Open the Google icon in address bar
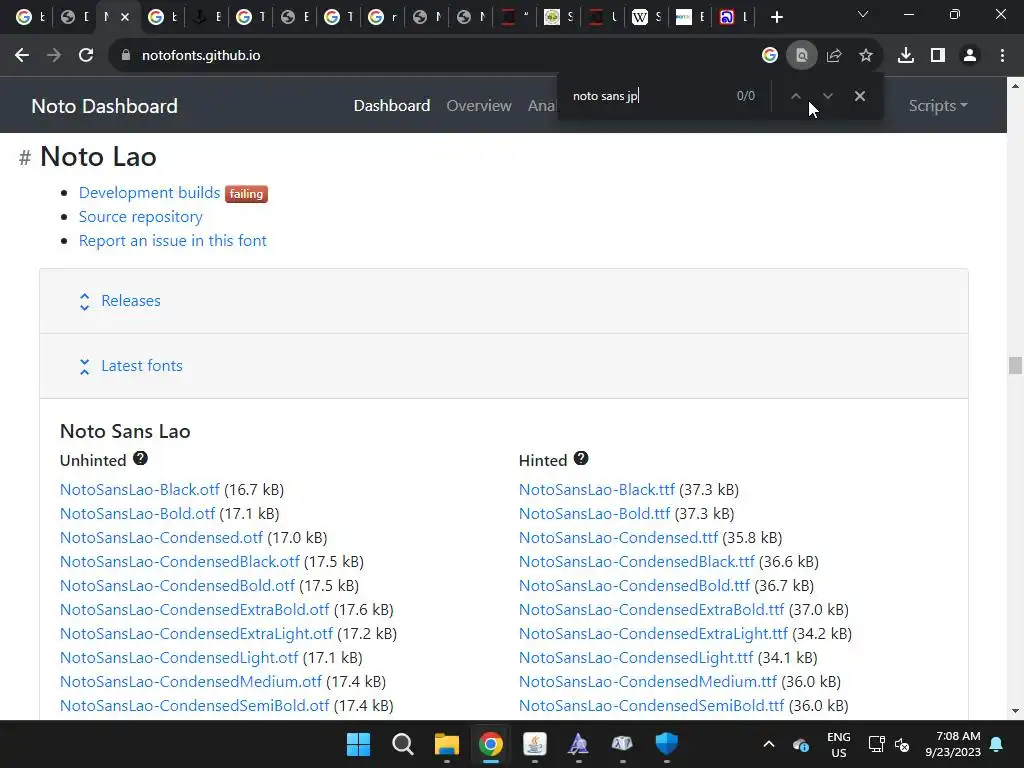 (769, 56)
